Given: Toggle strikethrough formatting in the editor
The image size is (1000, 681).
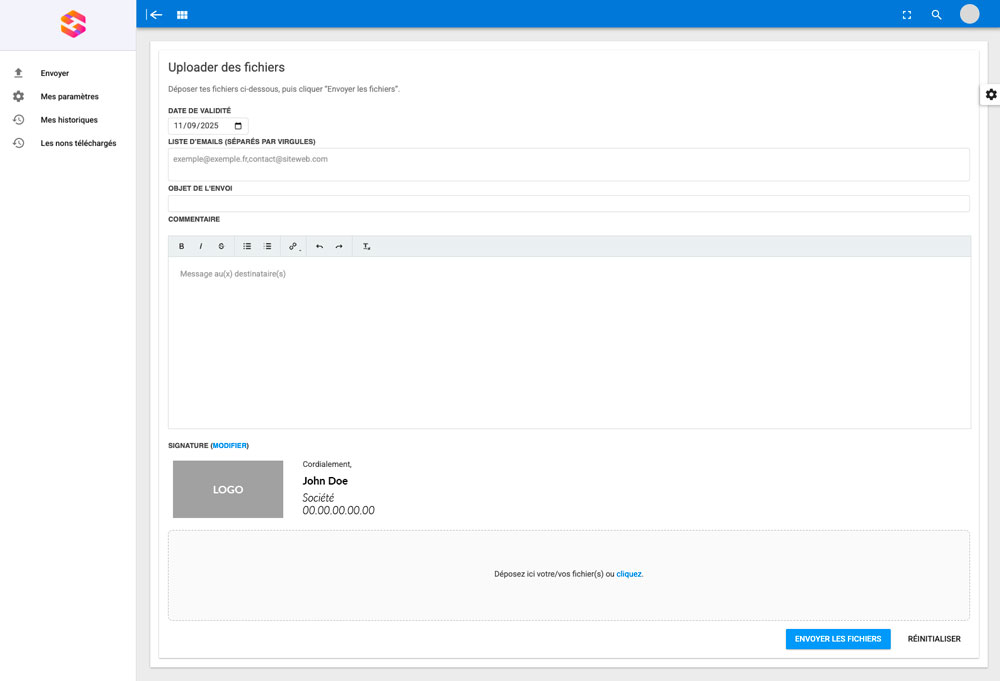Looking at the screenshot, I should pos(221,246).
